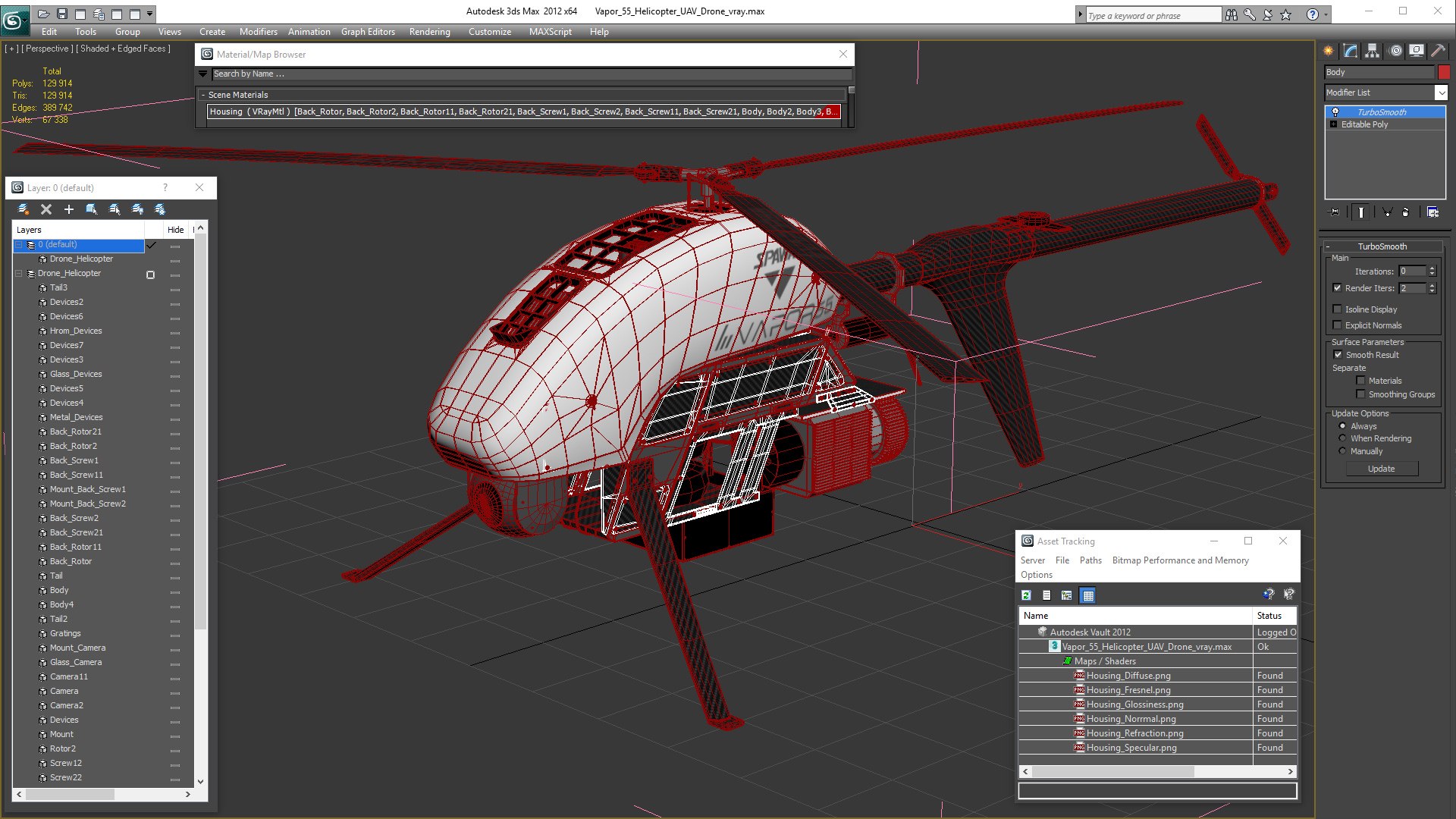This screenshot has height=819, width=1456.
Task: Click Remove Modifier trash icon under stack
Action: point(1405,212)
